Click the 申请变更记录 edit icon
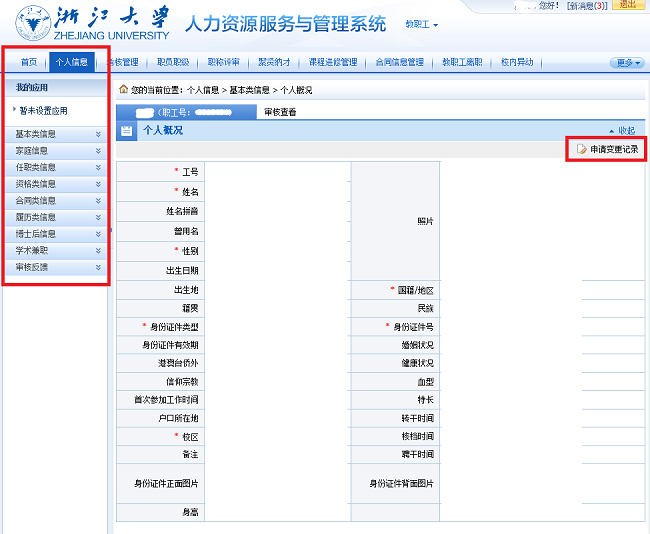Screen dimensions: 650x534 coord(581,149)
